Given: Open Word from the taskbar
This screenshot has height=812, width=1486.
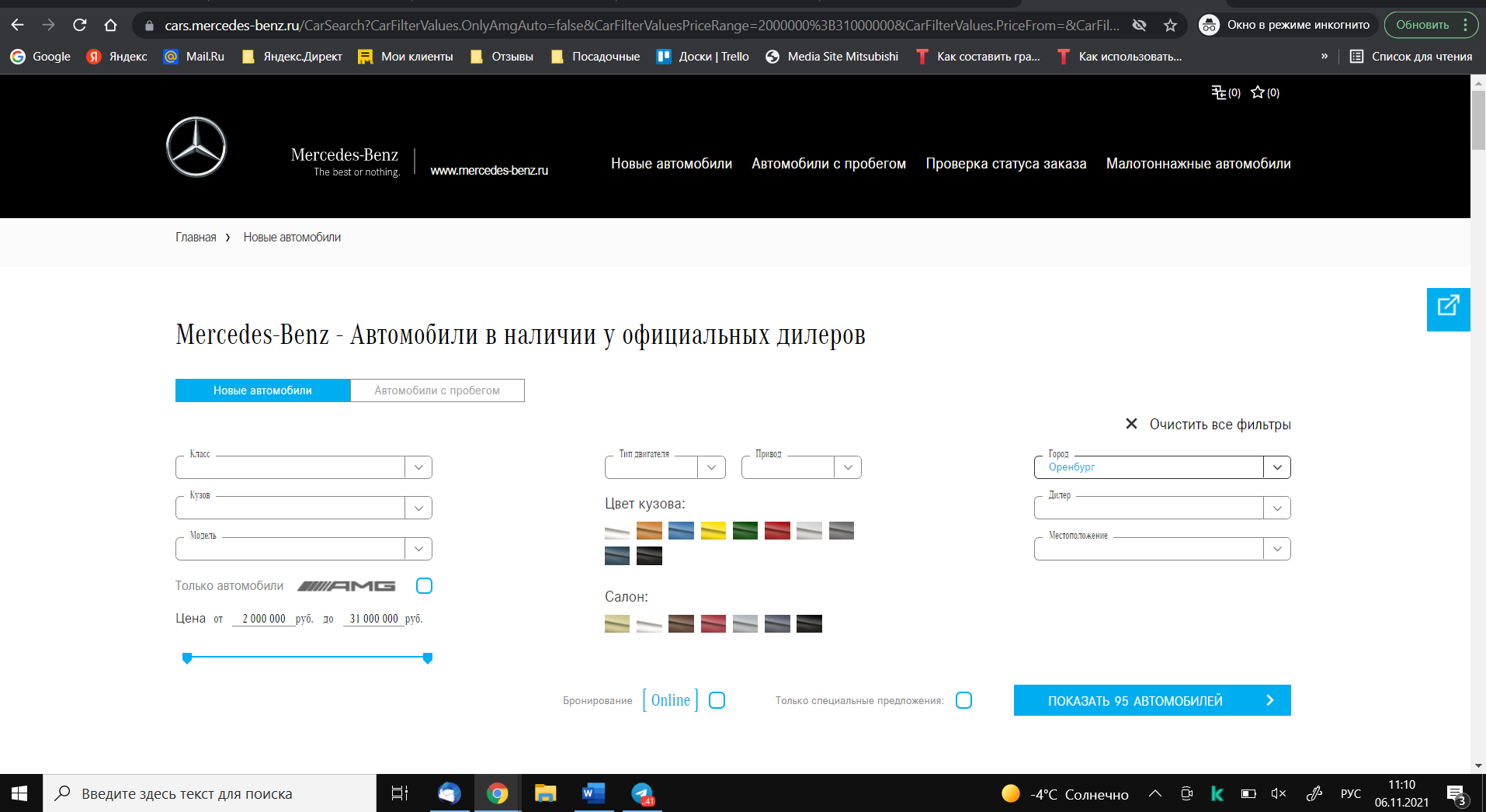Looking at the screenshot, I should [593, 793].
